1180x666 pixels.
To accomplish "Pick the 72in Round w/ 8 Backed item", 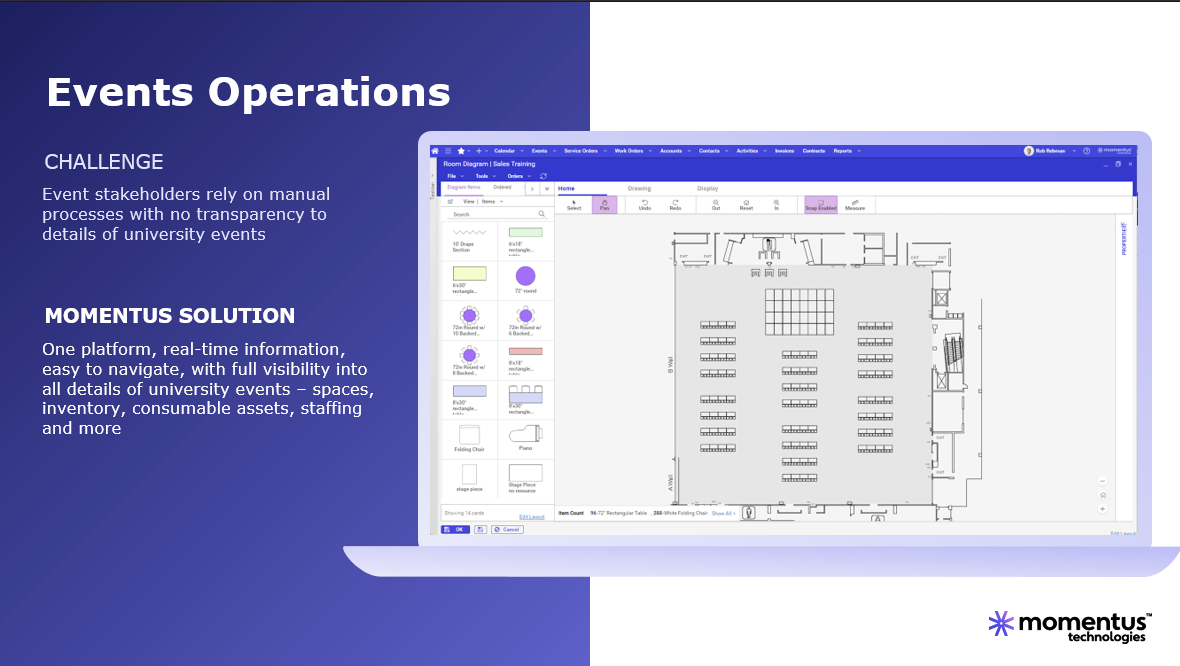I will point(469,360).
